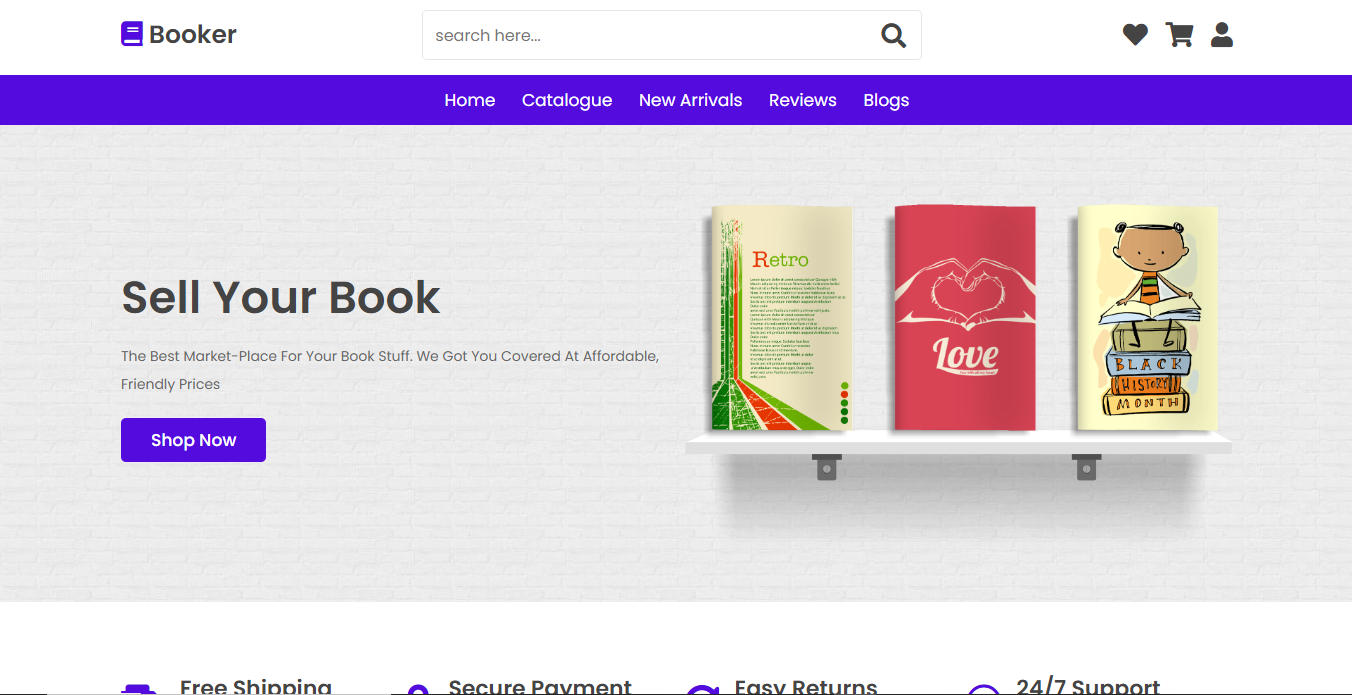Select the Black History Month cover
The image size is (1352, 695).
[x=1147, y=318]
